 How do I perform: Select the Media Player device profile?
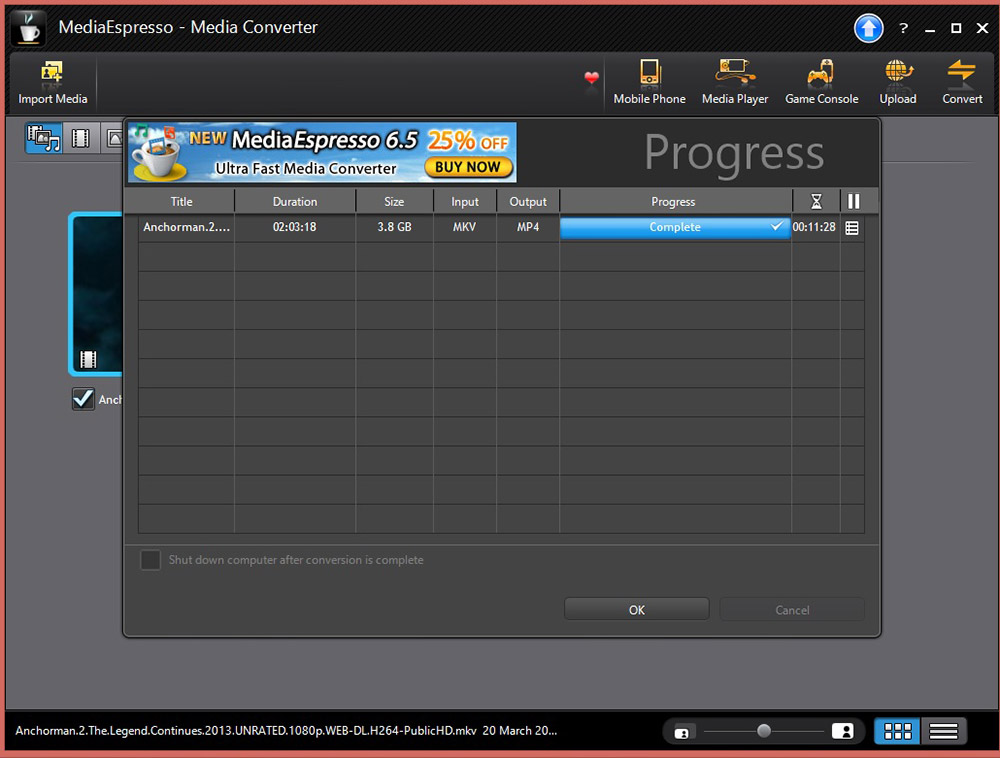click(735, 84)
